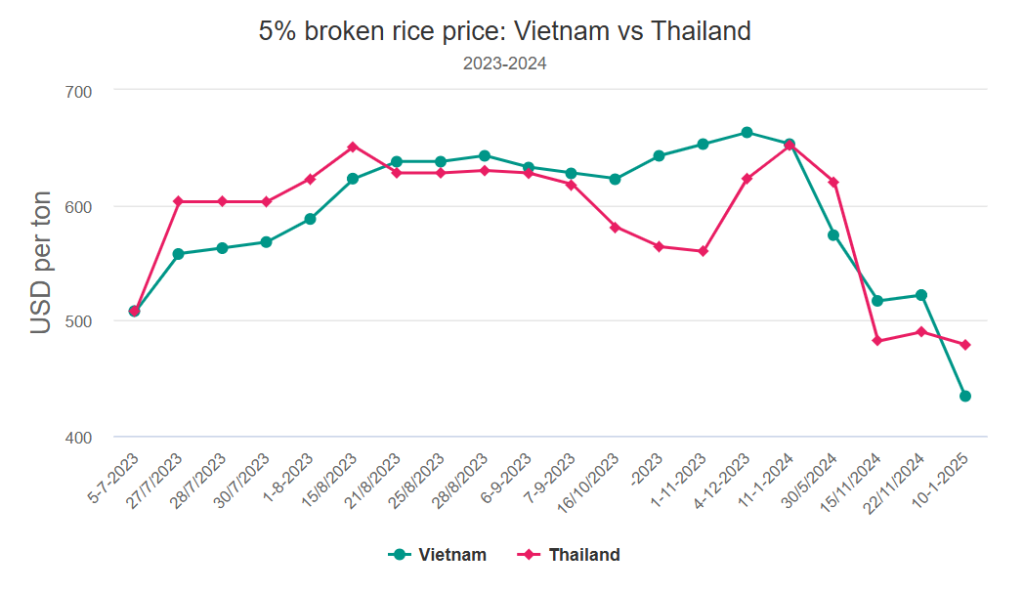Click the 5-7-2023 x-axis label
Screen dimensions: 1024x592
pyautogui.click(x=112, y=476)
